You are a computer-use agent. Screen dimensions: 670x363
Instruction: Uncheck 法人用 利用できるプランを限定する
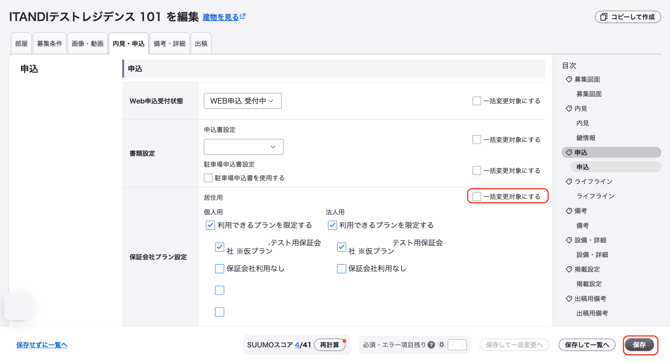(332, 225)
